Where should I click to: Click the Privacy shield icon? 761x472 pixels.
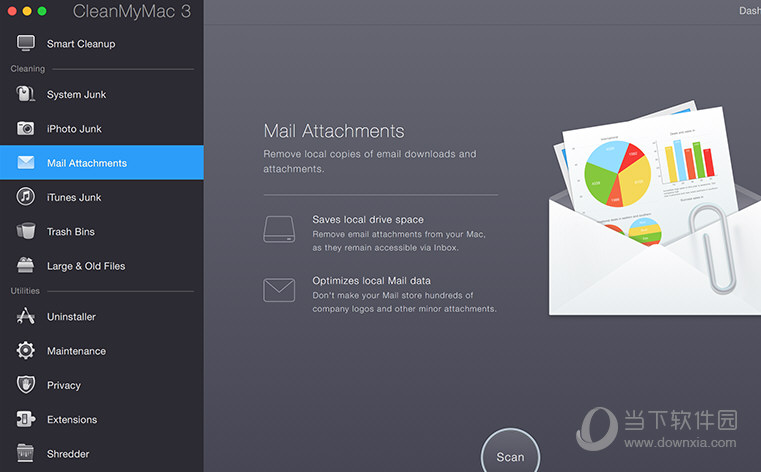click(26, 385)
